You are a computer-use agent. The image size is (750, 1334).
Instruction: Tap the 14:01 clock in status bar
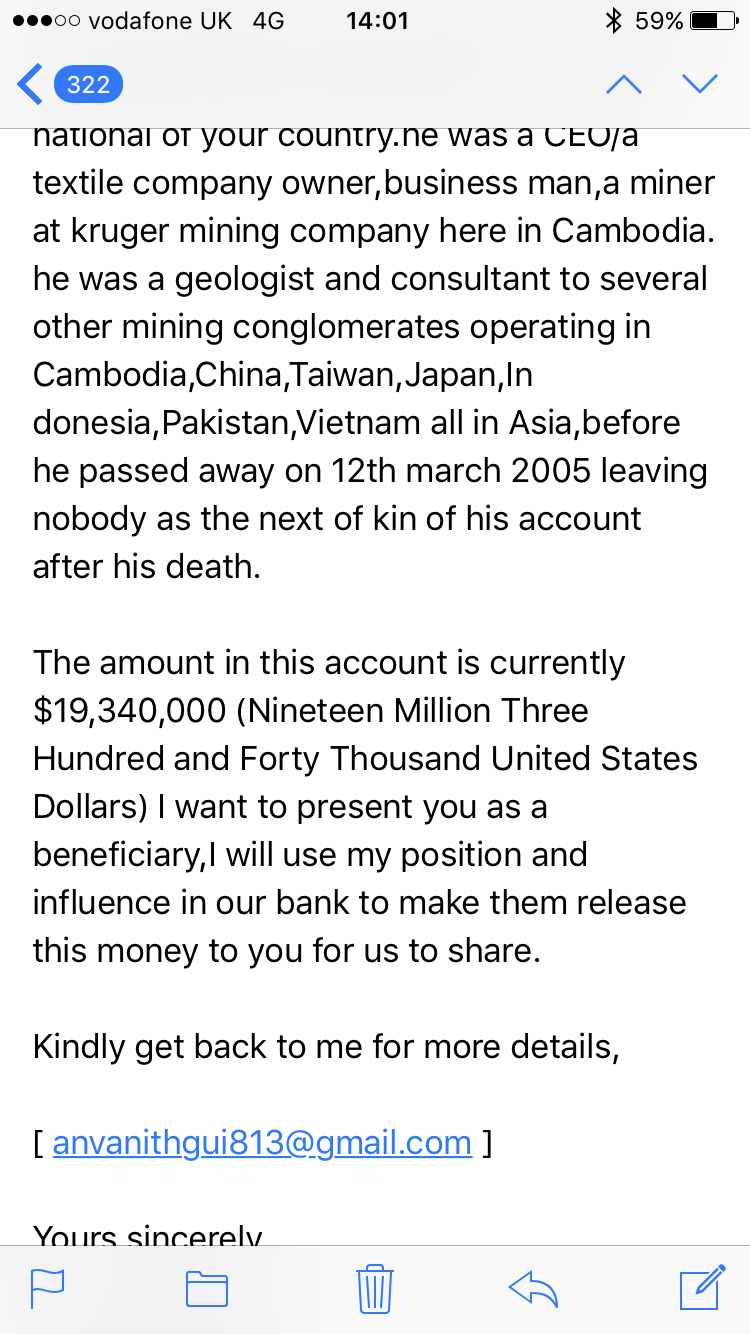click(376, 21)
